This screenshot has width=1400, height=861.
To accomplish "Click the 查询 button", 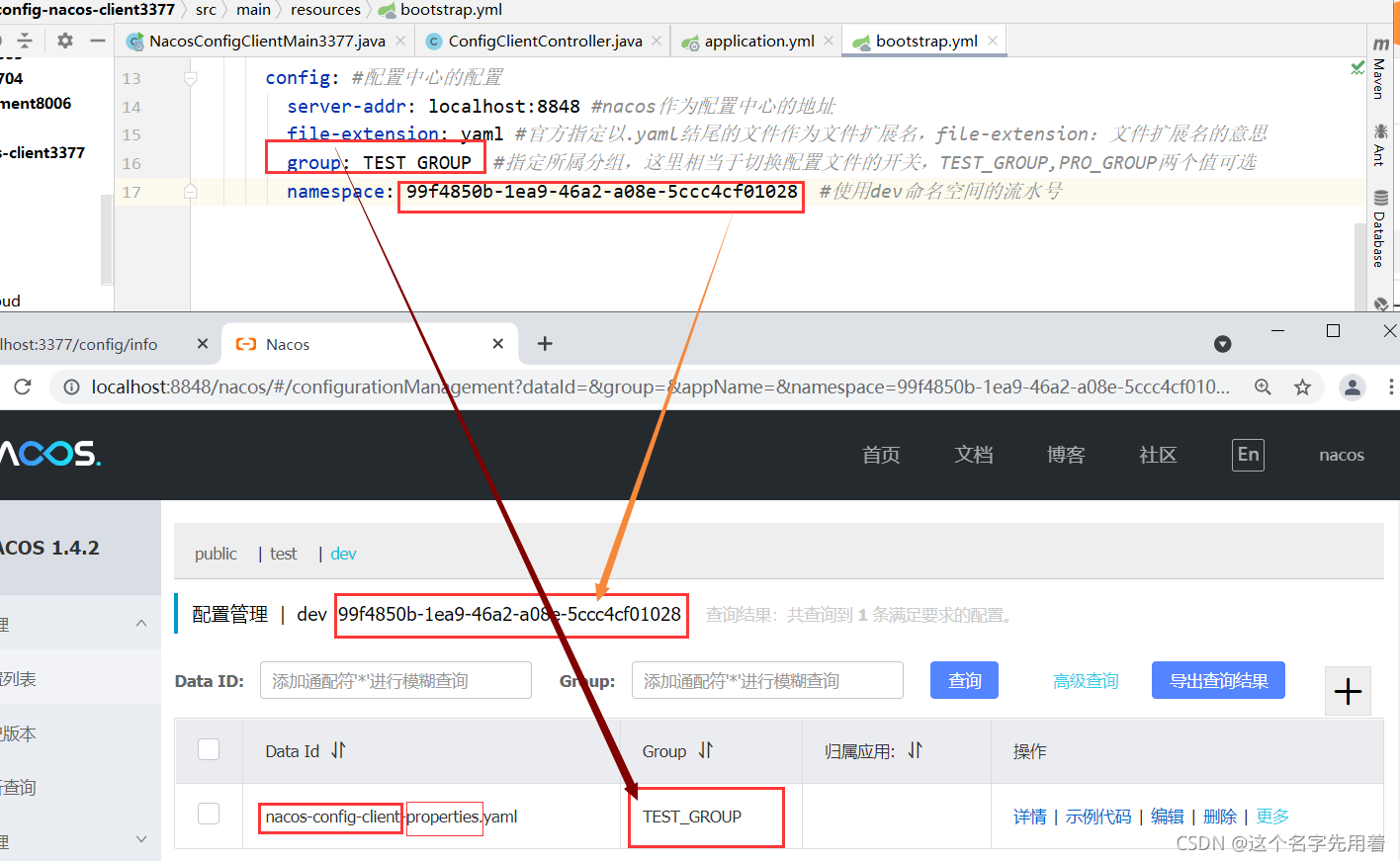I will (x=964, y=680).
